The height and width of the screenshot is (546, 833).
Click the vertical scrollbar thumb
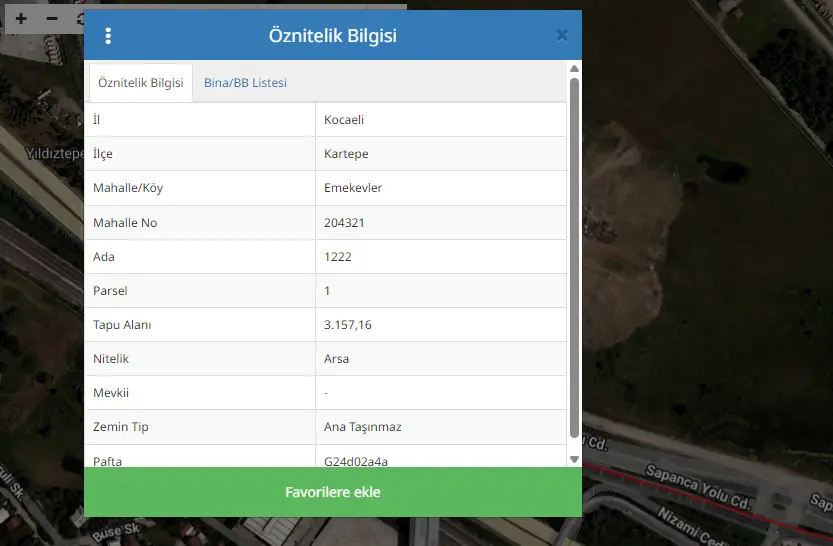click(x=574, y=258)
